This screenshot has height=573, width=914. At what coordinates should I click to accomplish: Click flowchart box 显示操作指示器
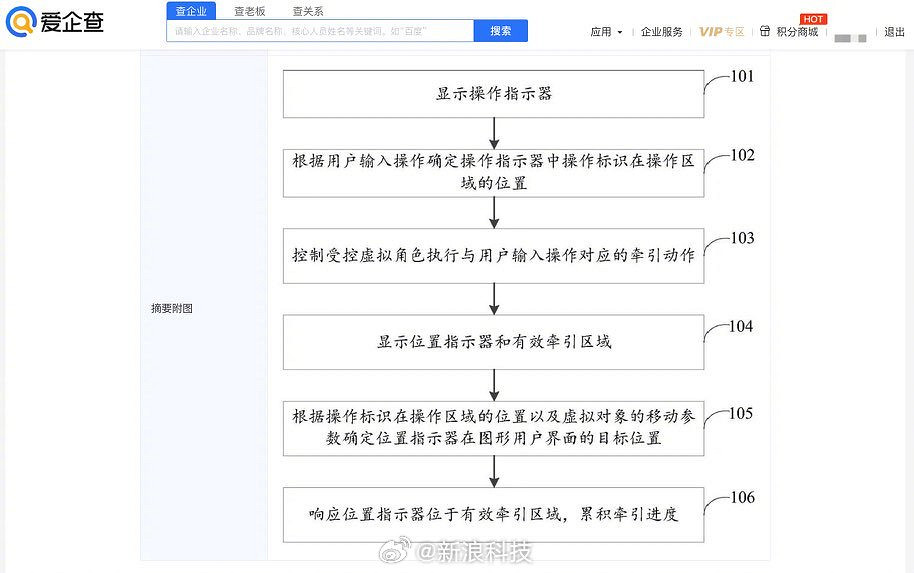click(494, 94)
